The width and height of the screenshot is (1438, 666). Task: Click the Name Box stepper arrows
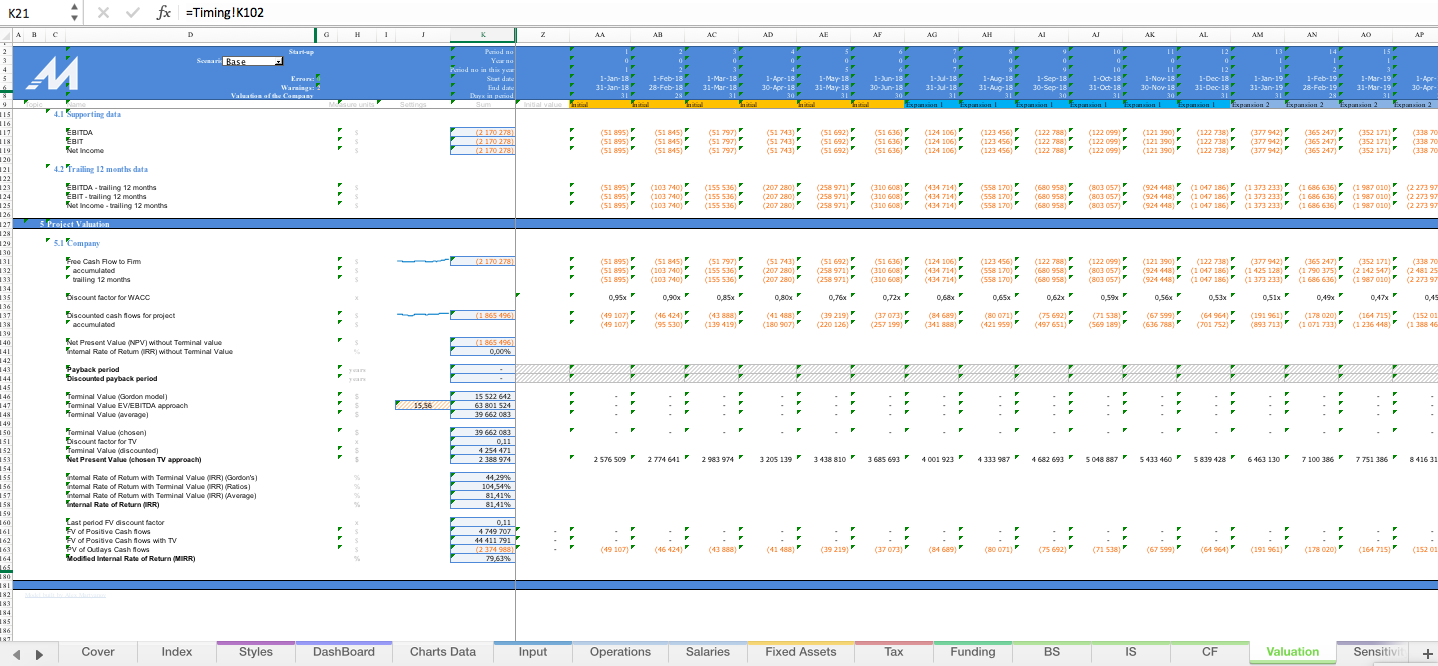point(75,12)
